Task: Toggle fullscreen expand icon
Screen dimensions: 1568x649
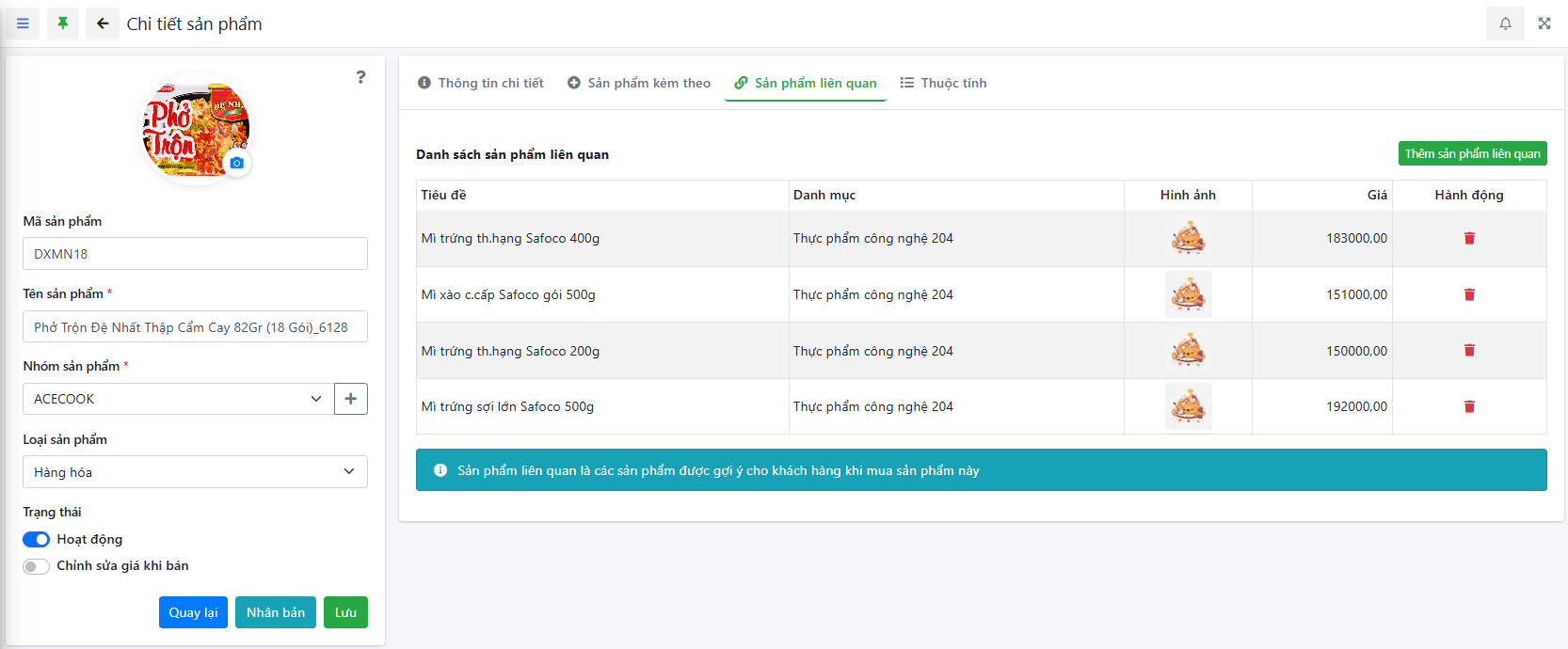Action: click(1544, 24)
